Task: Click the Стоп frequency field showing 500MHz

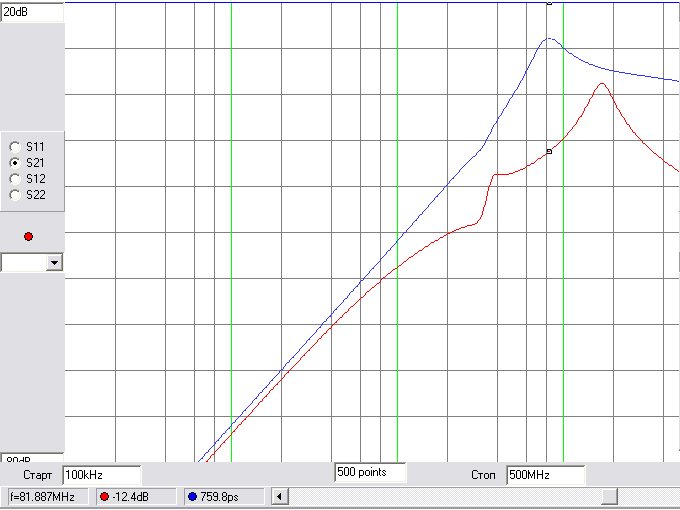Action: [545, 474]
